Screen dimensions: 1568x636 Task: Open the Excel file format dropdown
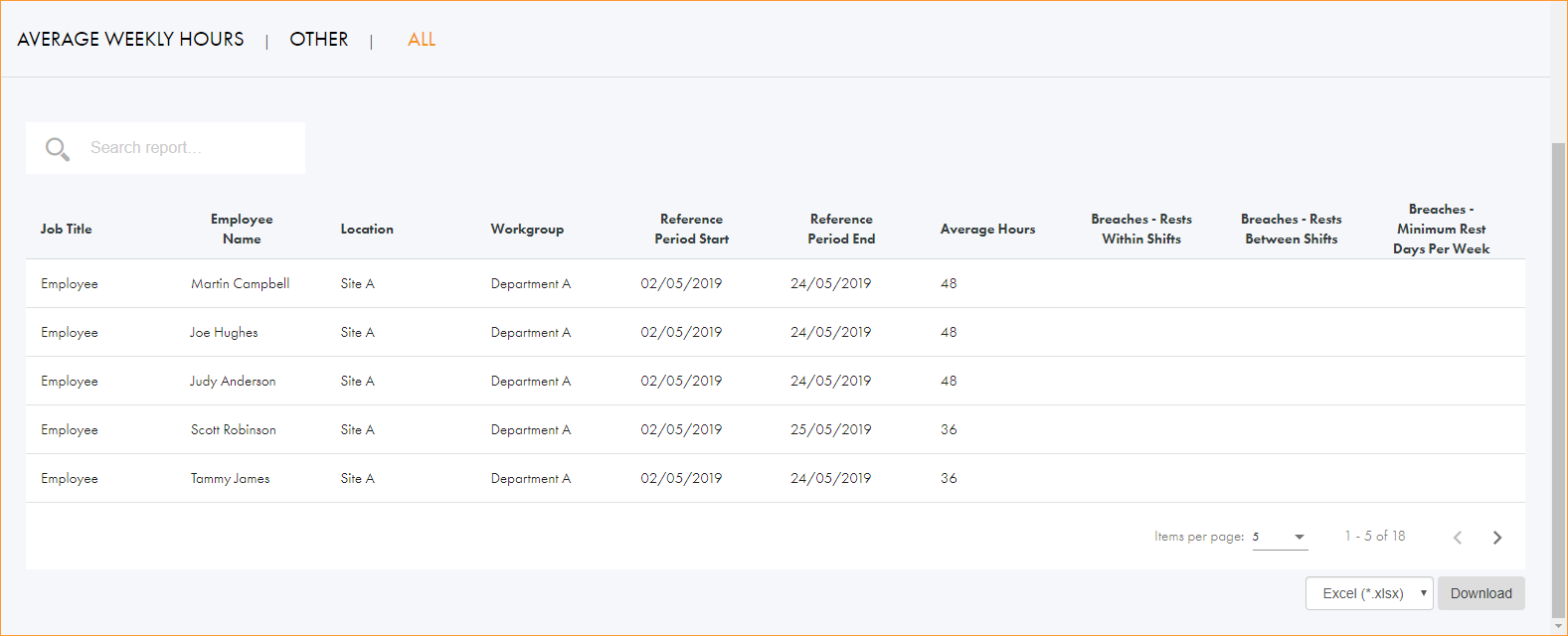pos(1368,593)
